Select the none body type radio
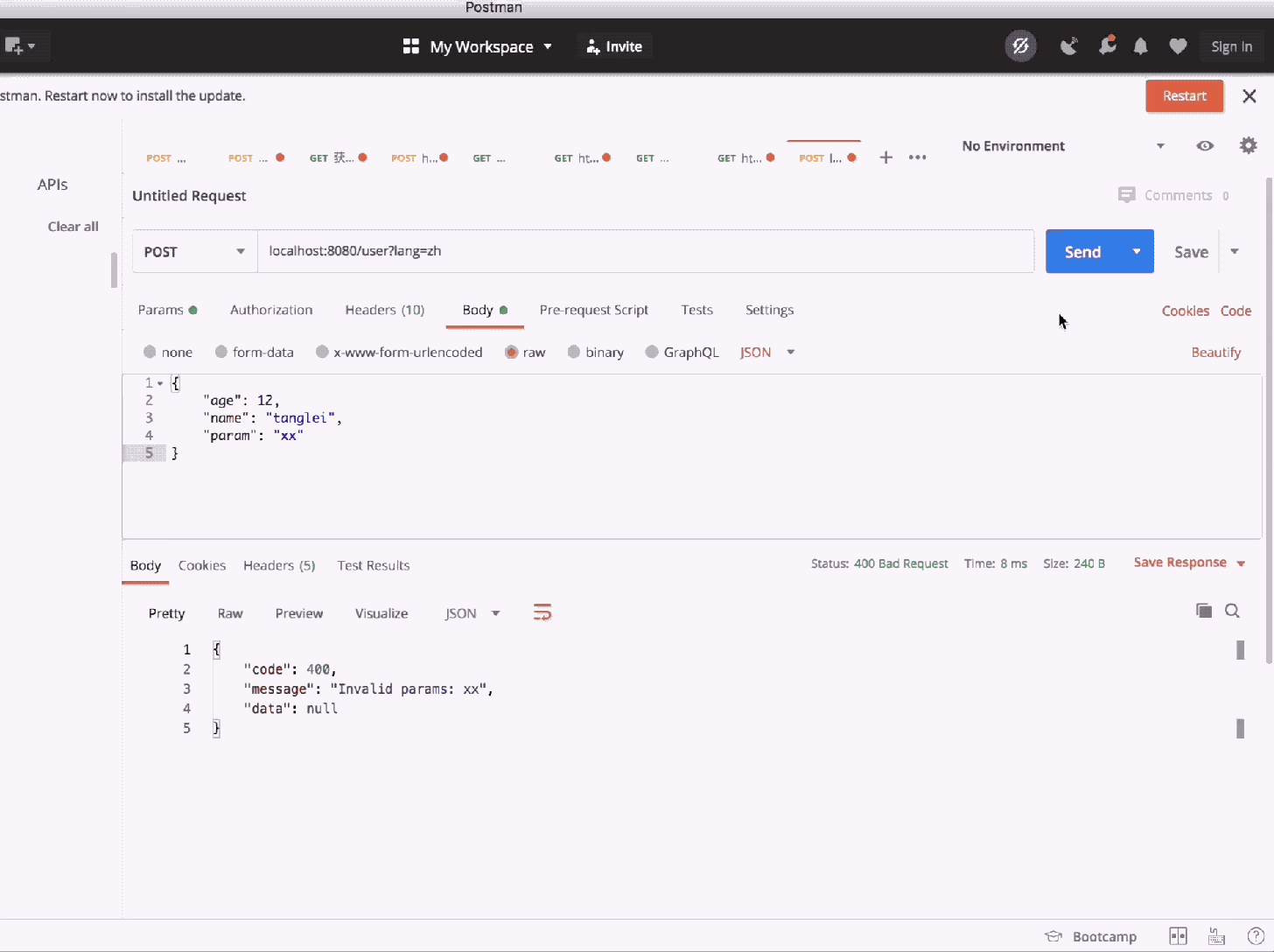 point(150,352)
